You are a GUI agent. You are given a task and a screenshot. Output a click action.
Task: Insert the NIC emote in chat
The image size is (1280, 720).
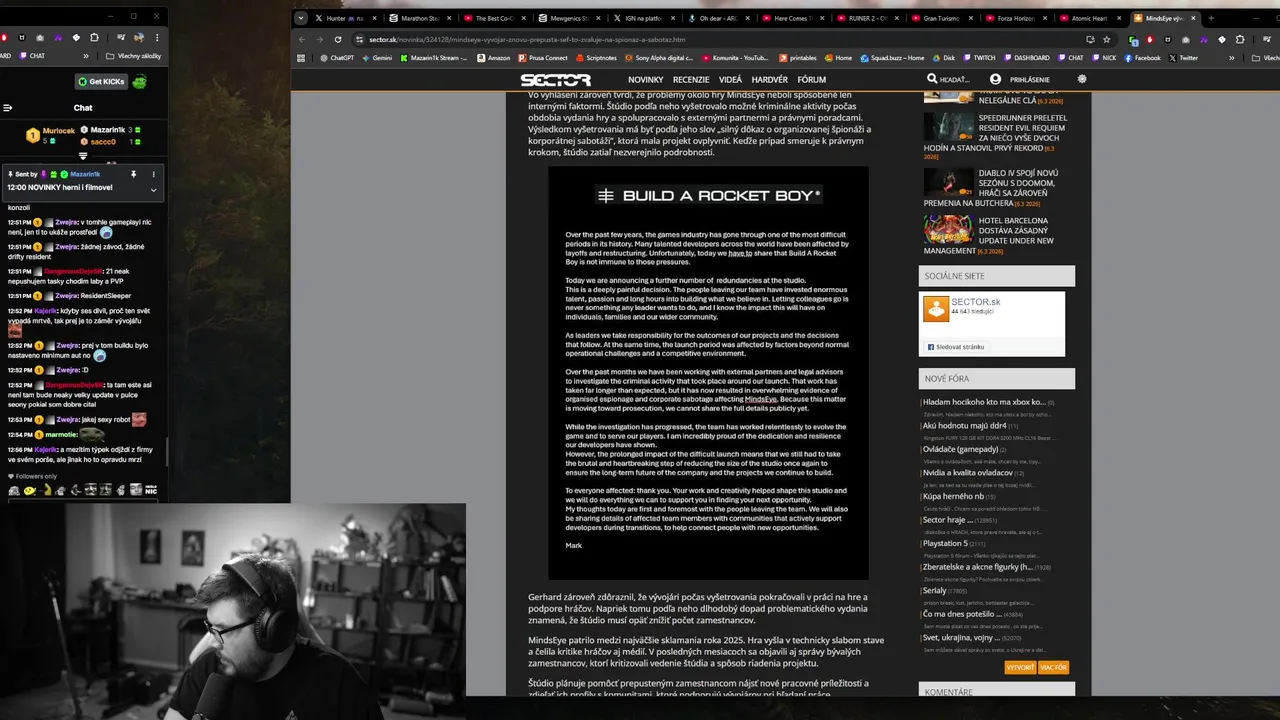point(151,490)
